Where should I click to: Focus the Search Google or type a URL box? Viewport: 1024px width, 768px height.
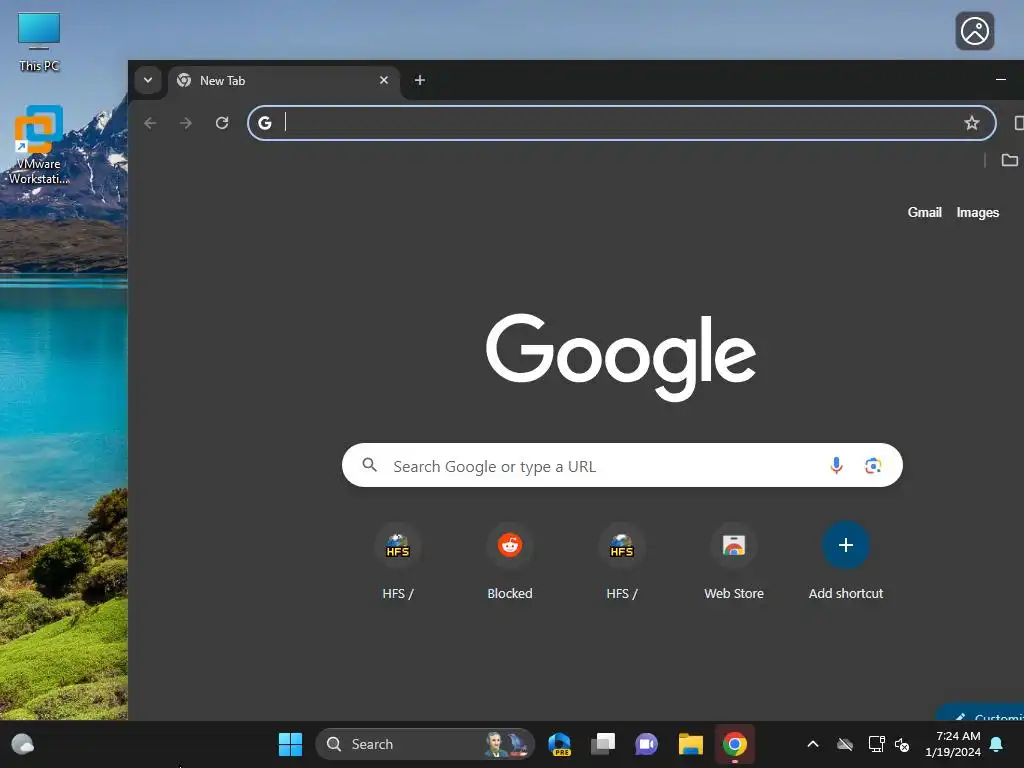pyautogui.click(x=622, y=465)
